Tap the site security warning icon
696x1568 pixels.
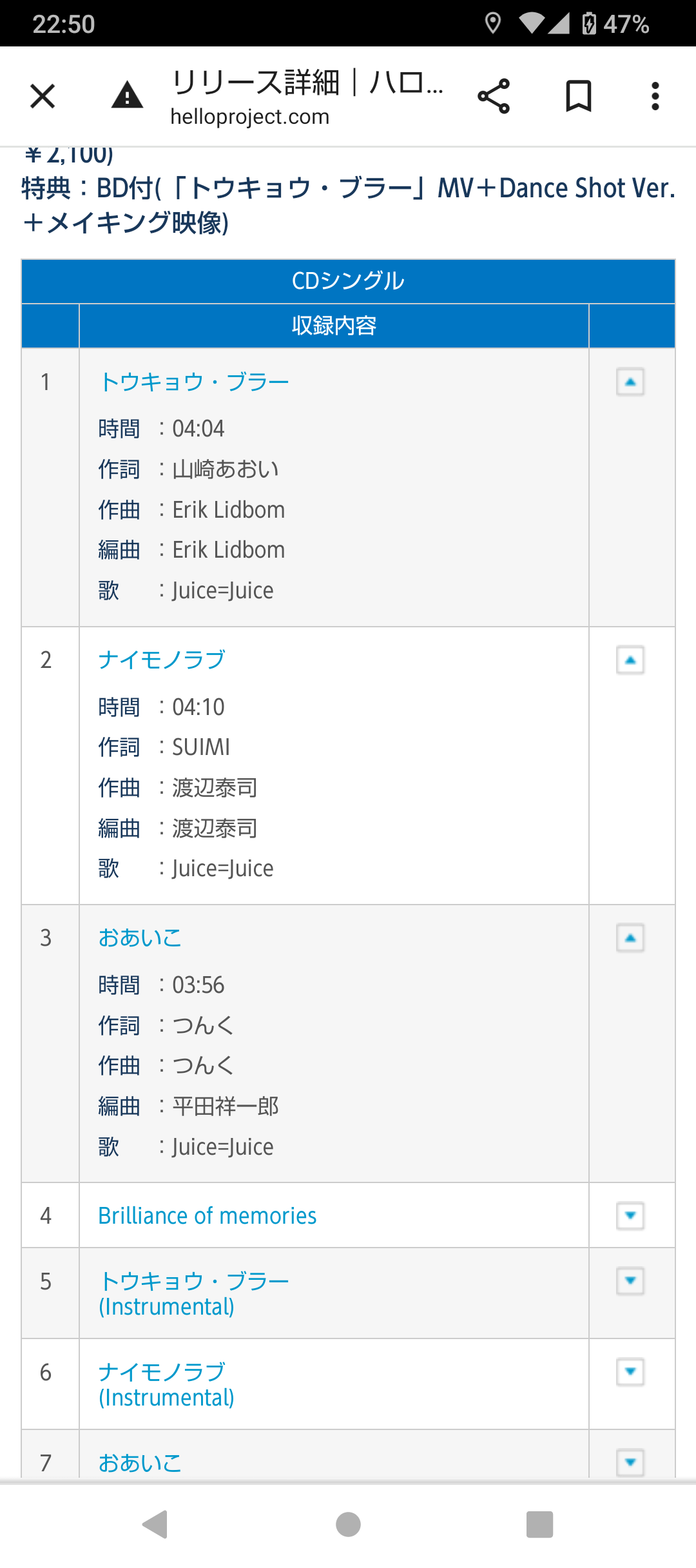click(127, 97)
